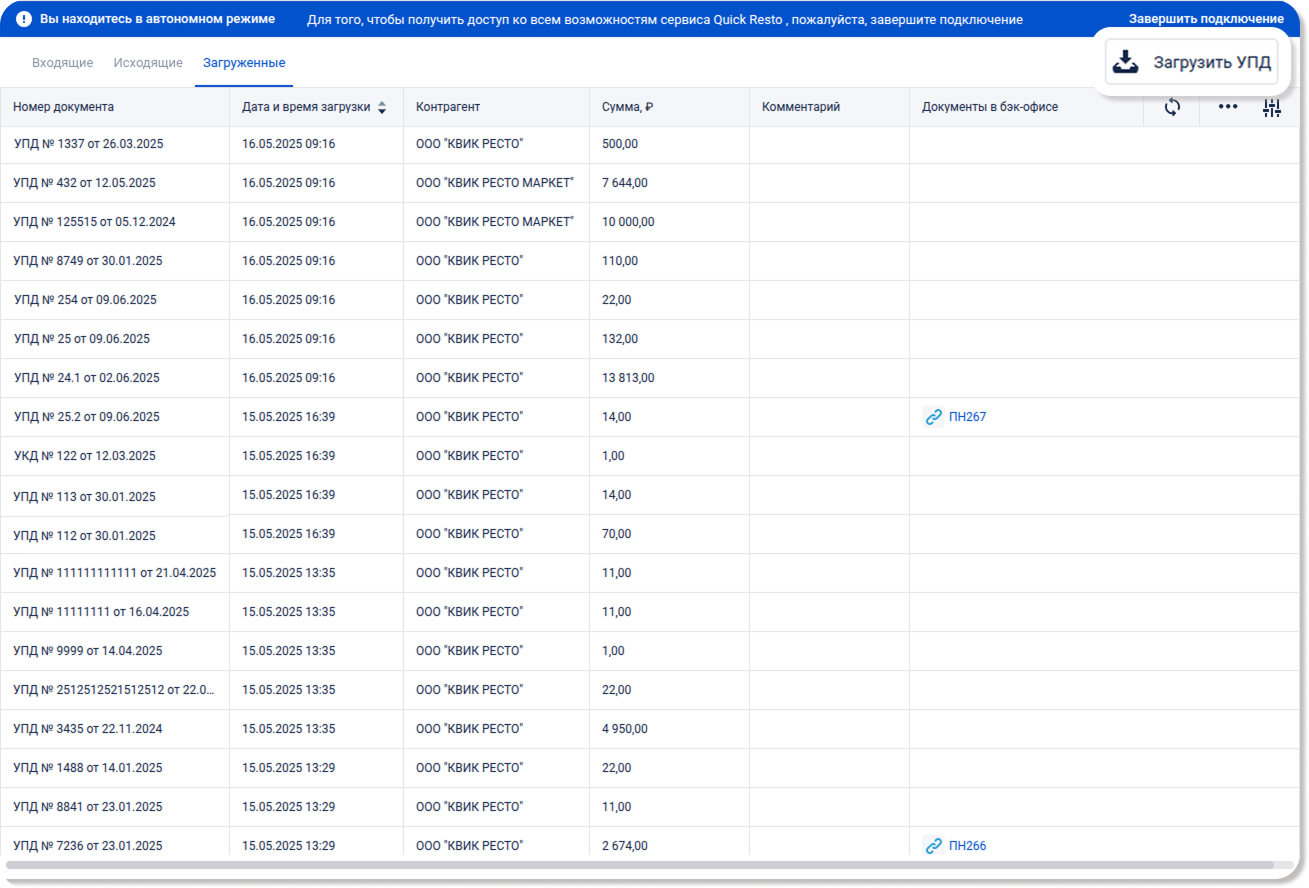
Task: Open linked document ПН267
Action: 967,417
